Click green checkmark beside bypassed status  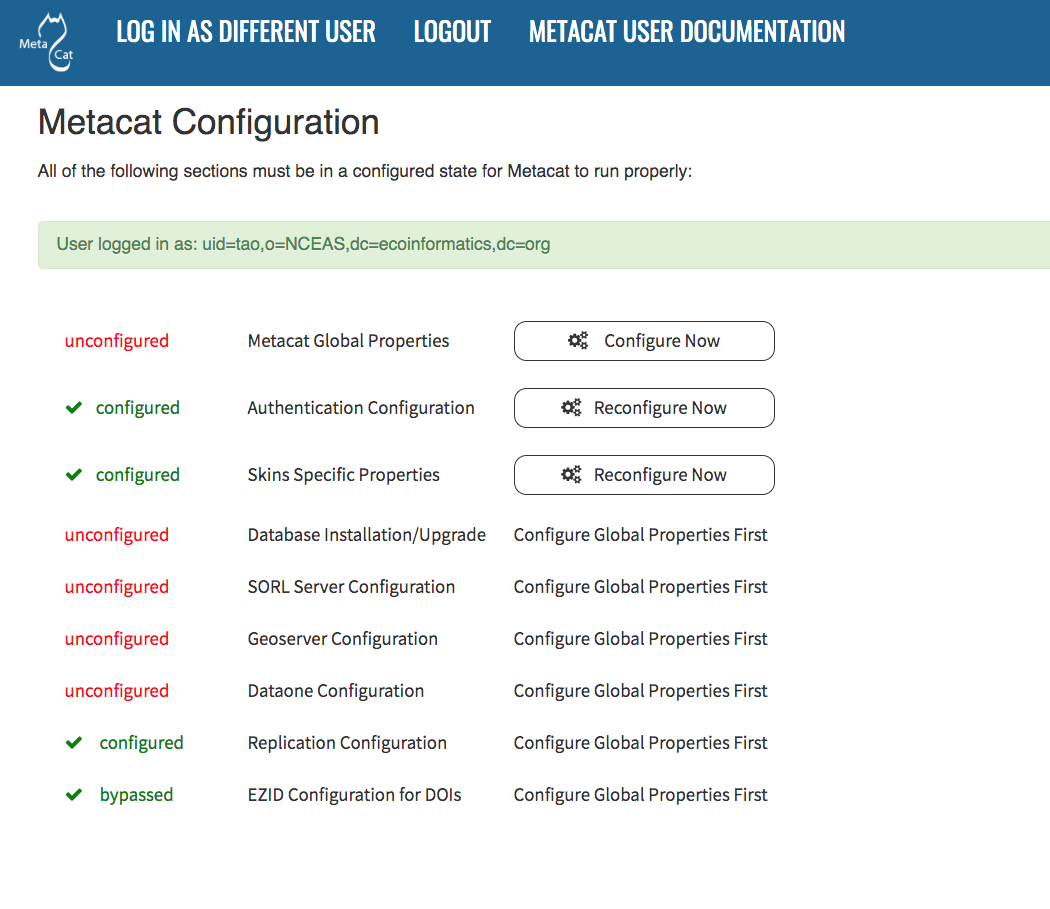[73, 795]
